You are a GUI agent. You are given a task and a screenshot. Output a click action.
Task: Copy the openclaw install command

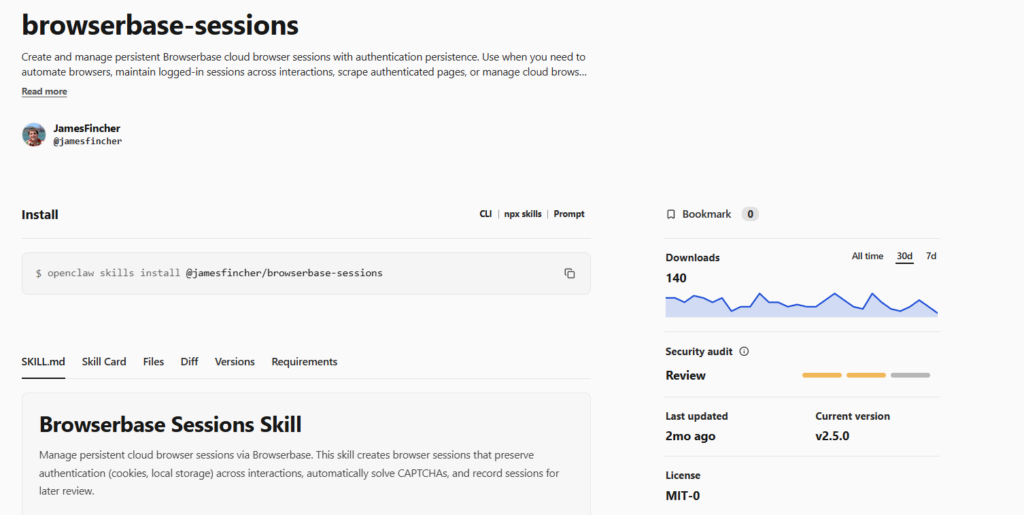[x=569, y=273]
